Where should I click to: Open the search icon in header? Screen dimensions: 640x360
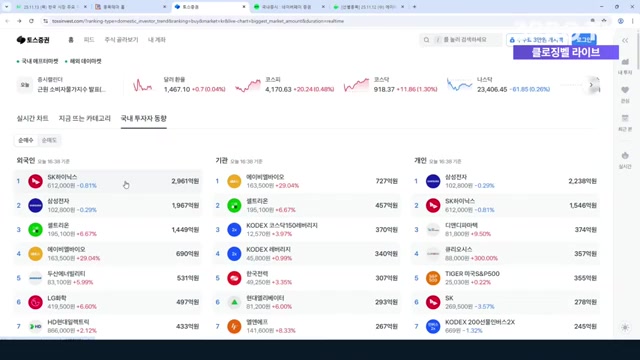tap(427, 40)
